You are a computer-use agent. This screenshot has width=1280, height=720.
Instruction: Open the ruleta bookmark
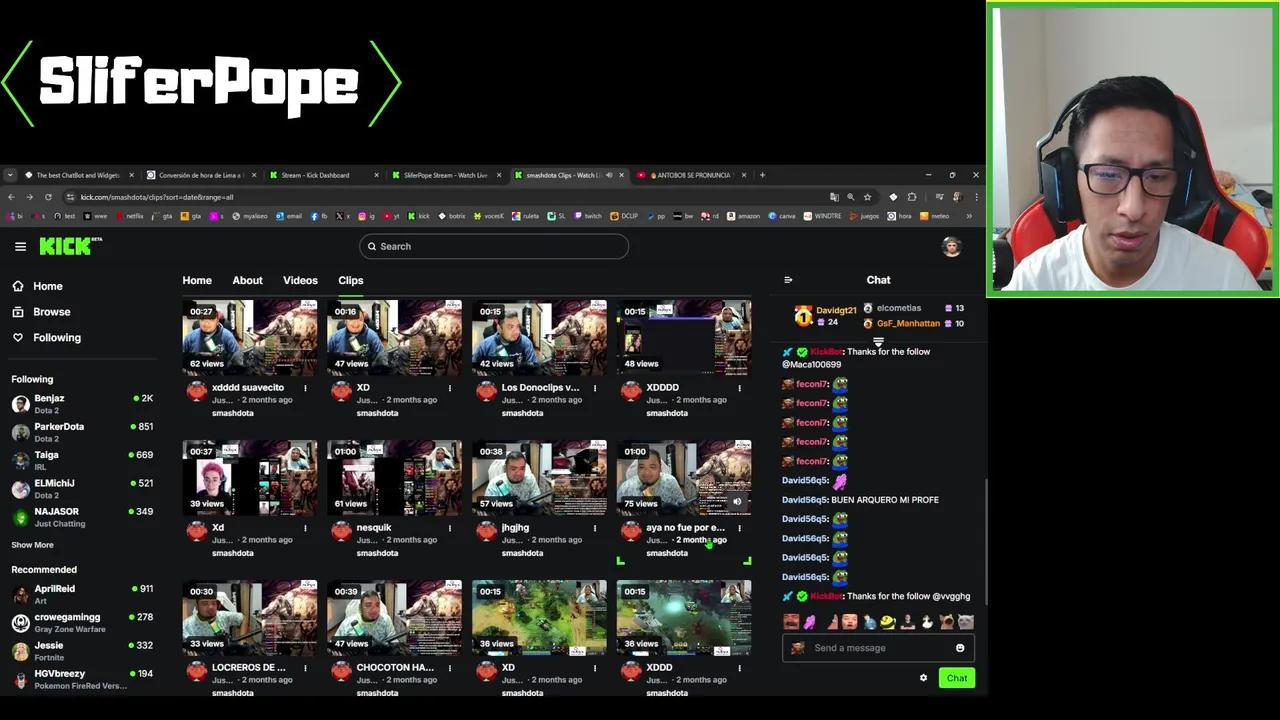(527, 216)
